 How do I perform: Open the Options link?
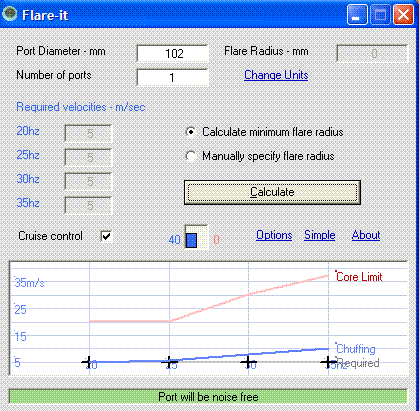274,235
